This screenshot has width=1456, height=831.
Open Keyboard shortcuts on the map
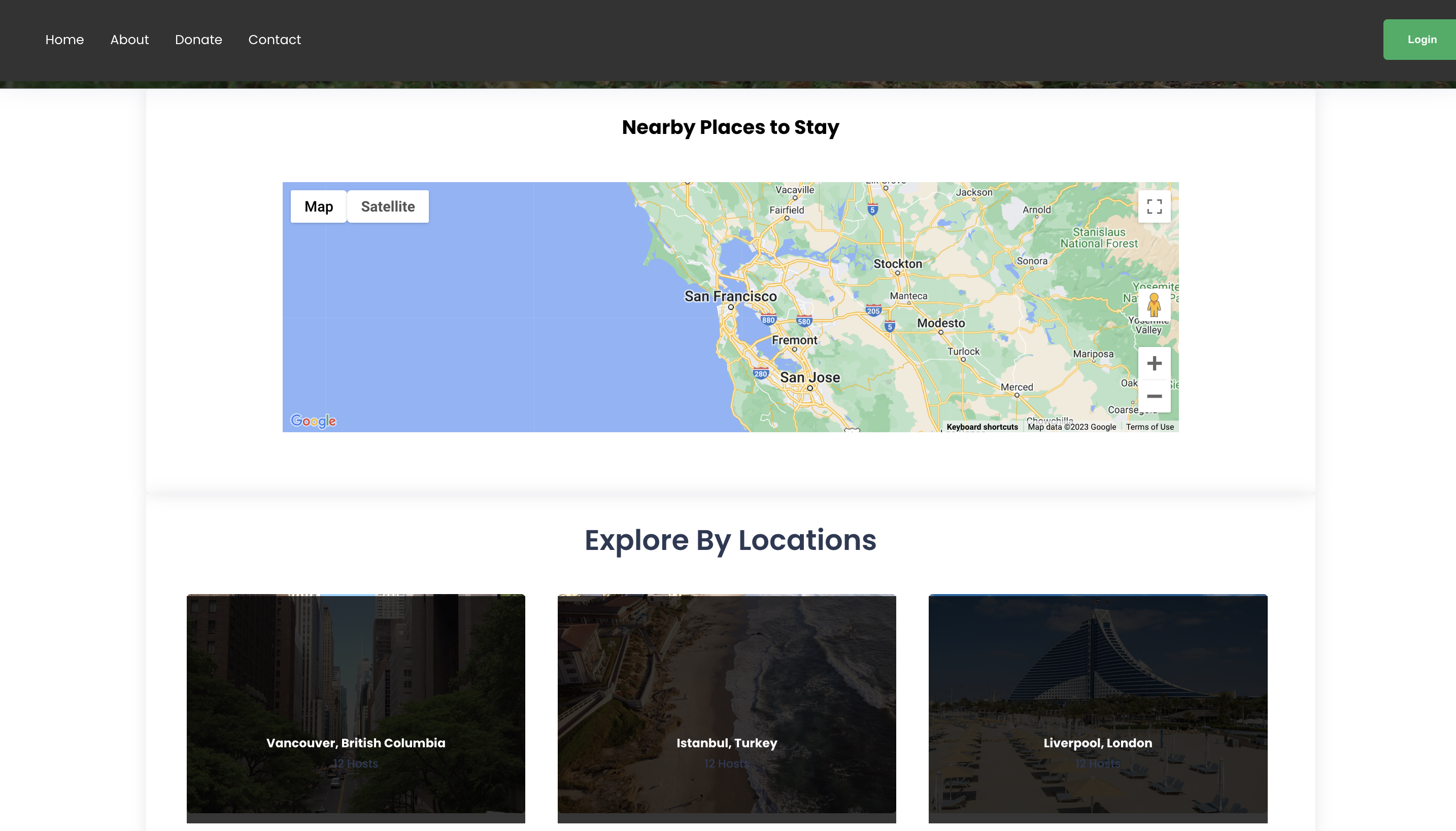981,427
